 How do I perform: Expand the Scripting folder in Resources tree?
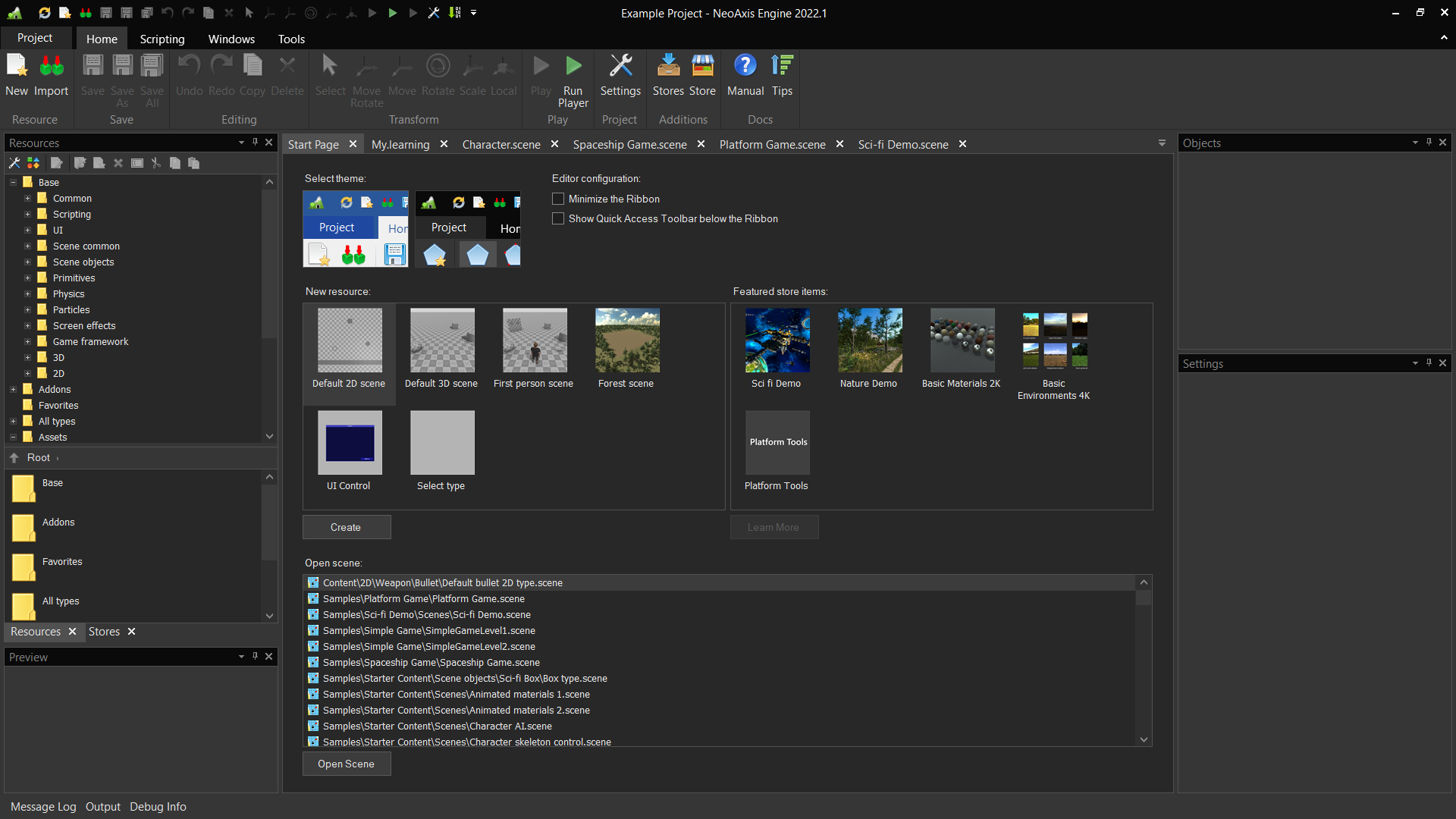click(x=28, y=215)
